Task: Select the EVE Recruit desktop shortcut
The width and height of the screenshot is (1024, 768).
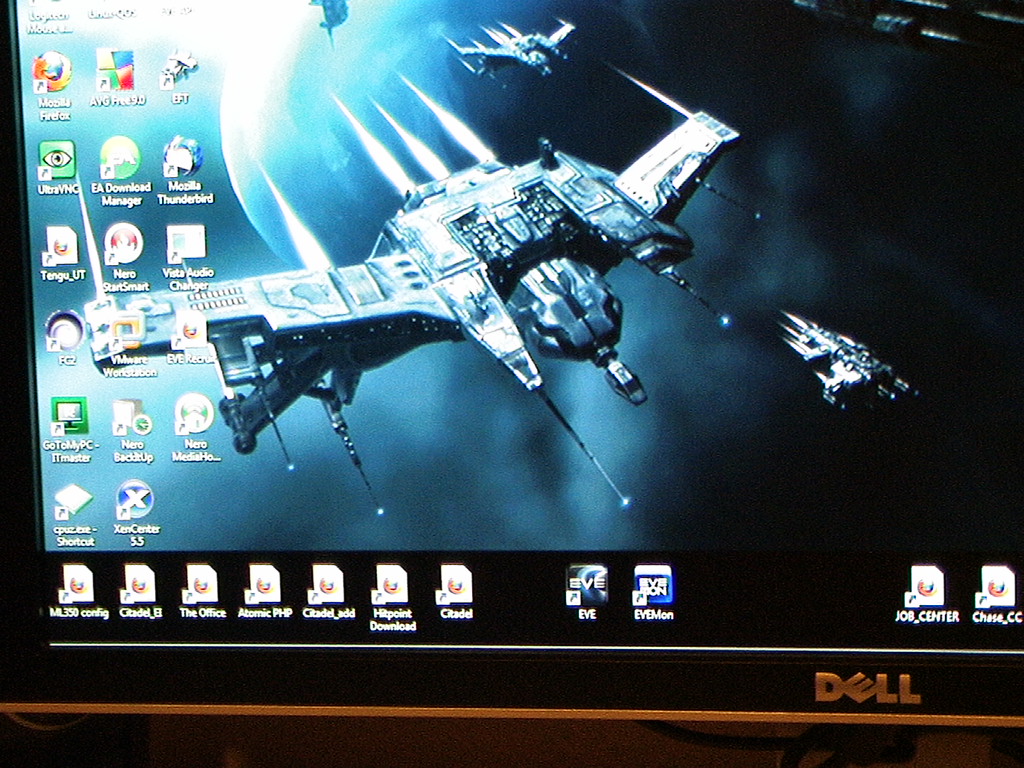Action: [191, 336]
